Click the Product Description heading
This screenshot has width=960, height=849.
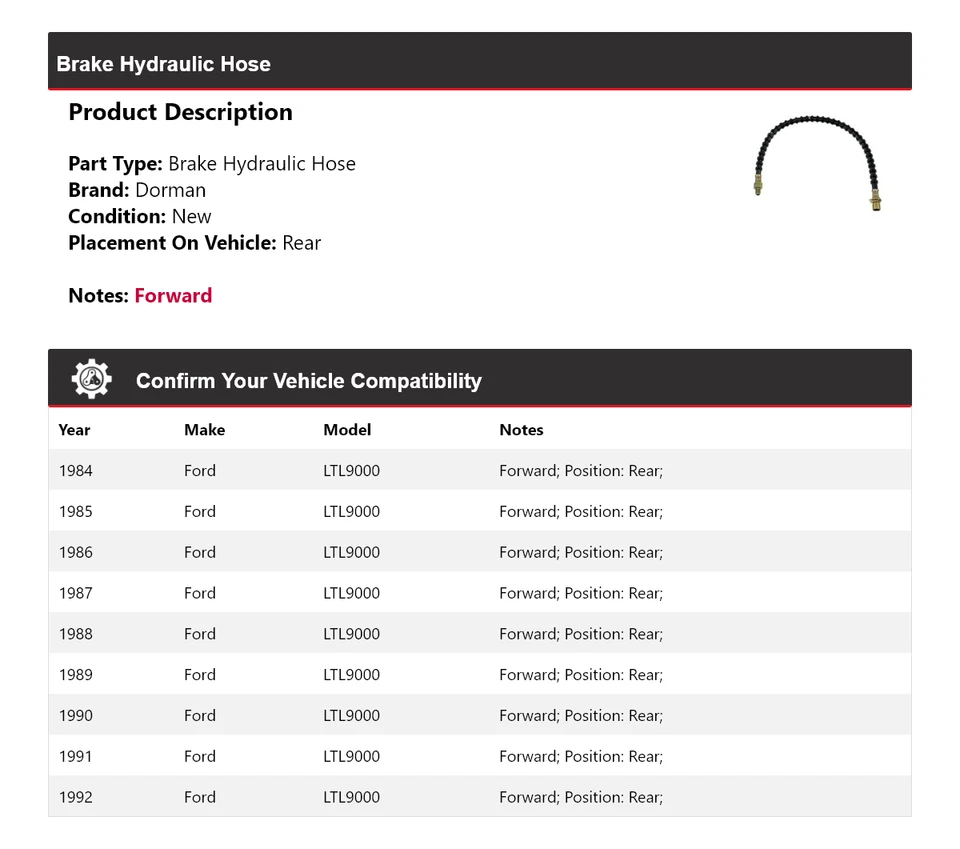click(180, 112)
